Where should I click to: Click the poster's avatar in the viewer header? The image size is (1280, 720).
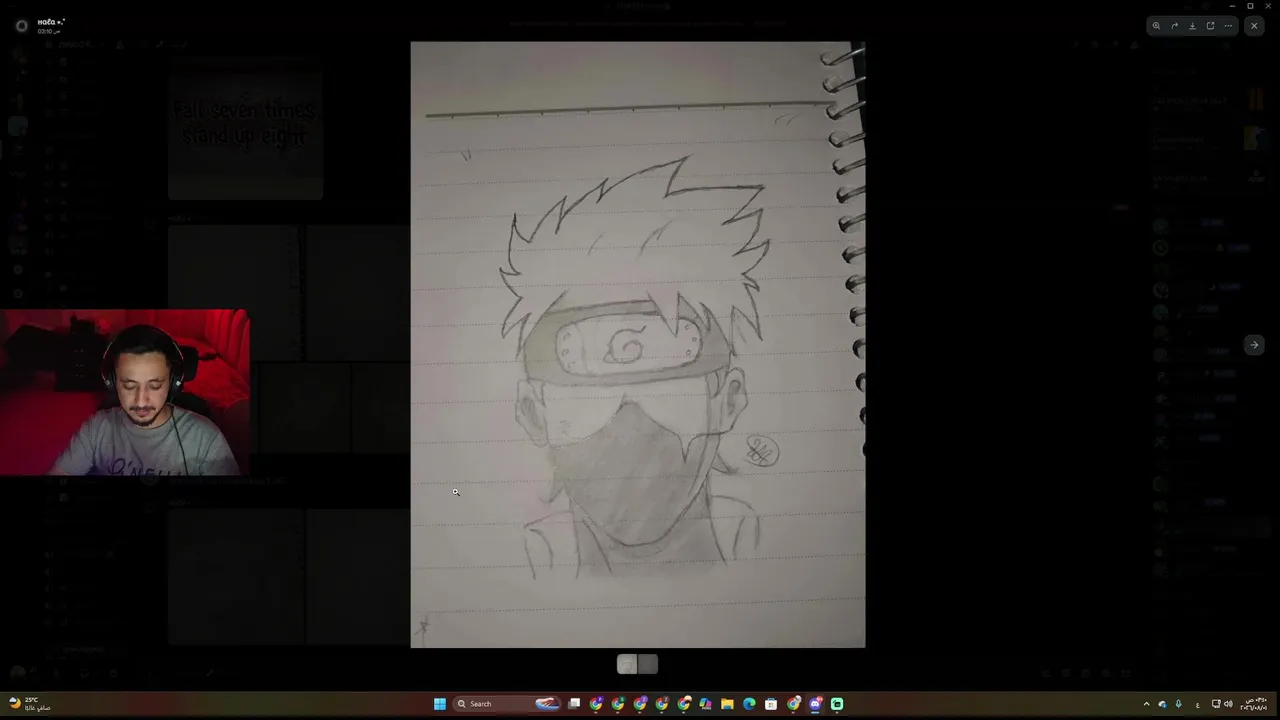(x=22, y=26)
